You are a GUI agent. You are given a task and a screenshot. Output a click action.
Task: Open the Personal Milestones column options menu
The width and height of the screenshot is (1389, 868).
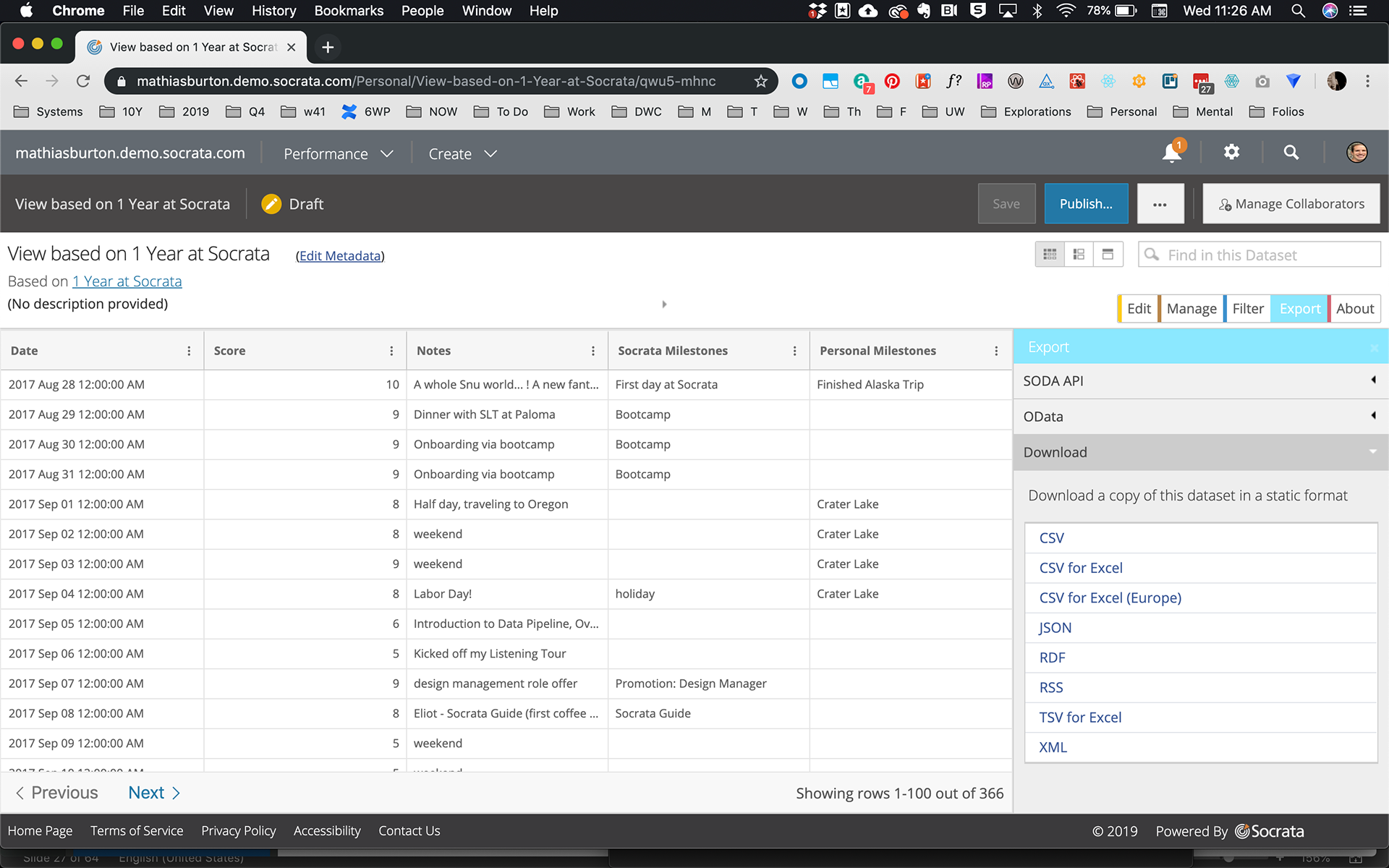996,351
